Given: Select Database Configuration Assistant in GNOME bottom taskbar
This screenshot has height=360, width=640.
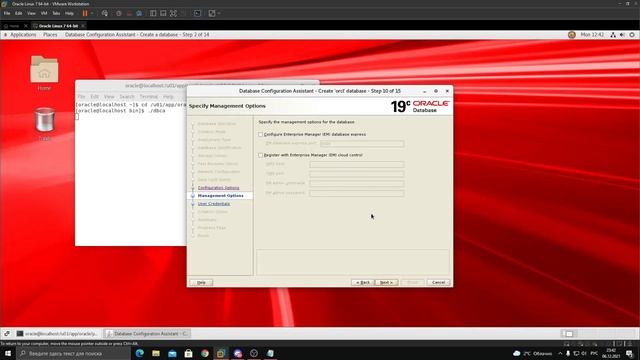Looking at the screenshot, I should [147, 333].
